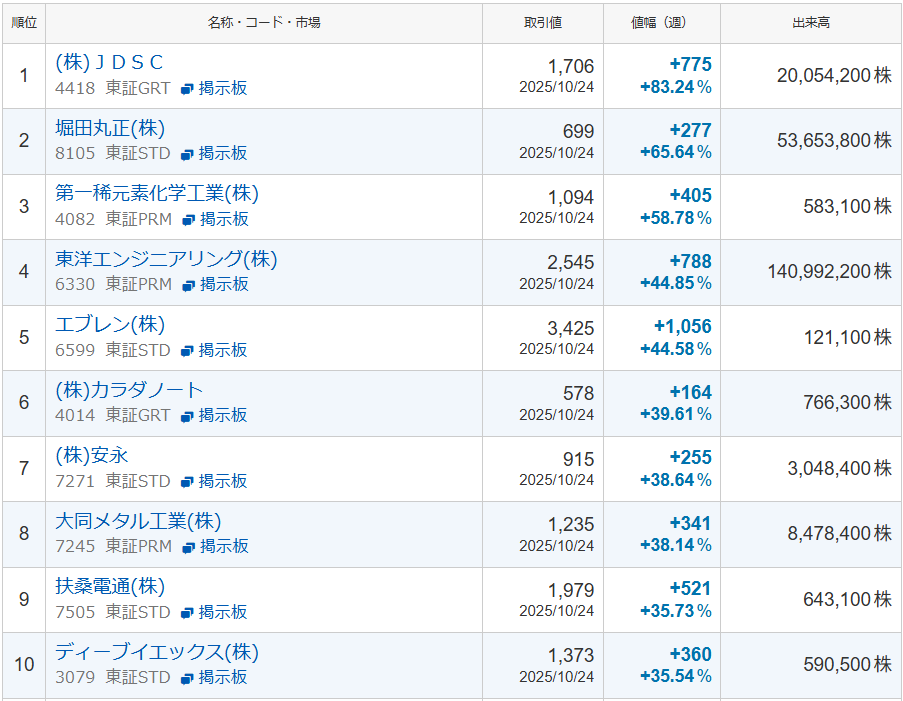This screenshot has height=701, width=903.
Task: Click the 掲示板 icon for 安永
Action: coord(187,482)
